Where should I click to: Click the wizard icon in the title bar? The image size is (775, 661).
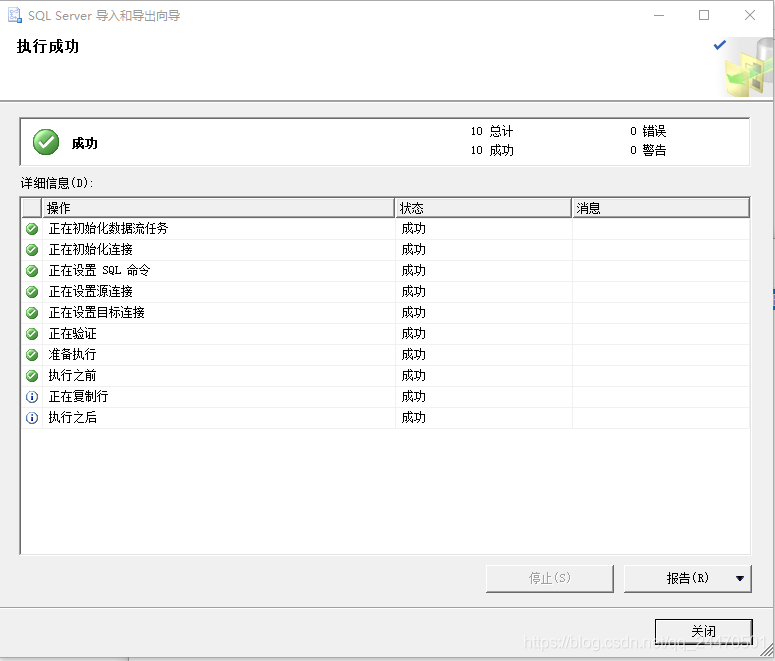click(x=15, y=16)
